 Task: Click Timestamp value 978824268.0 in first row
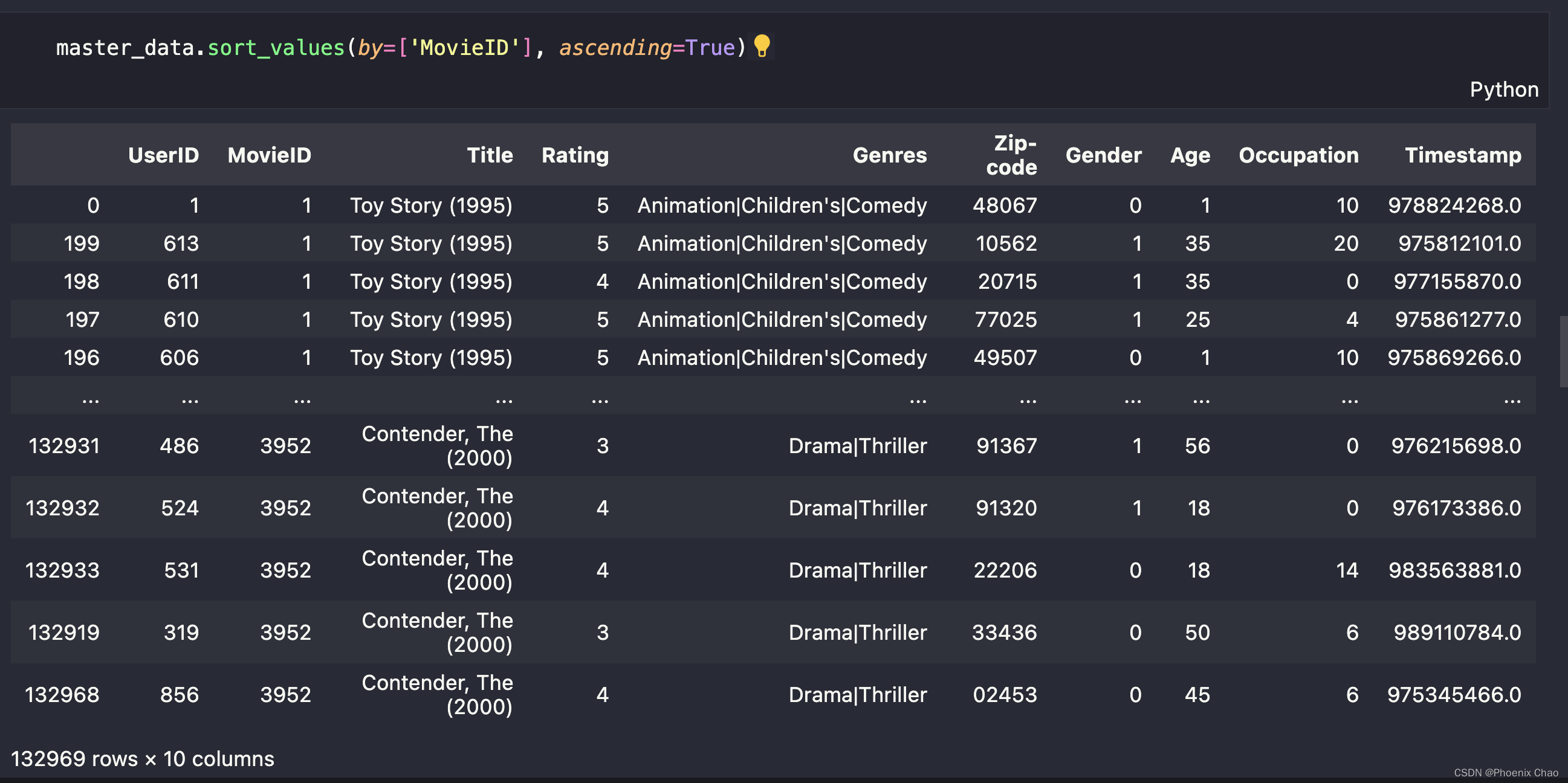coord(1454,205)
